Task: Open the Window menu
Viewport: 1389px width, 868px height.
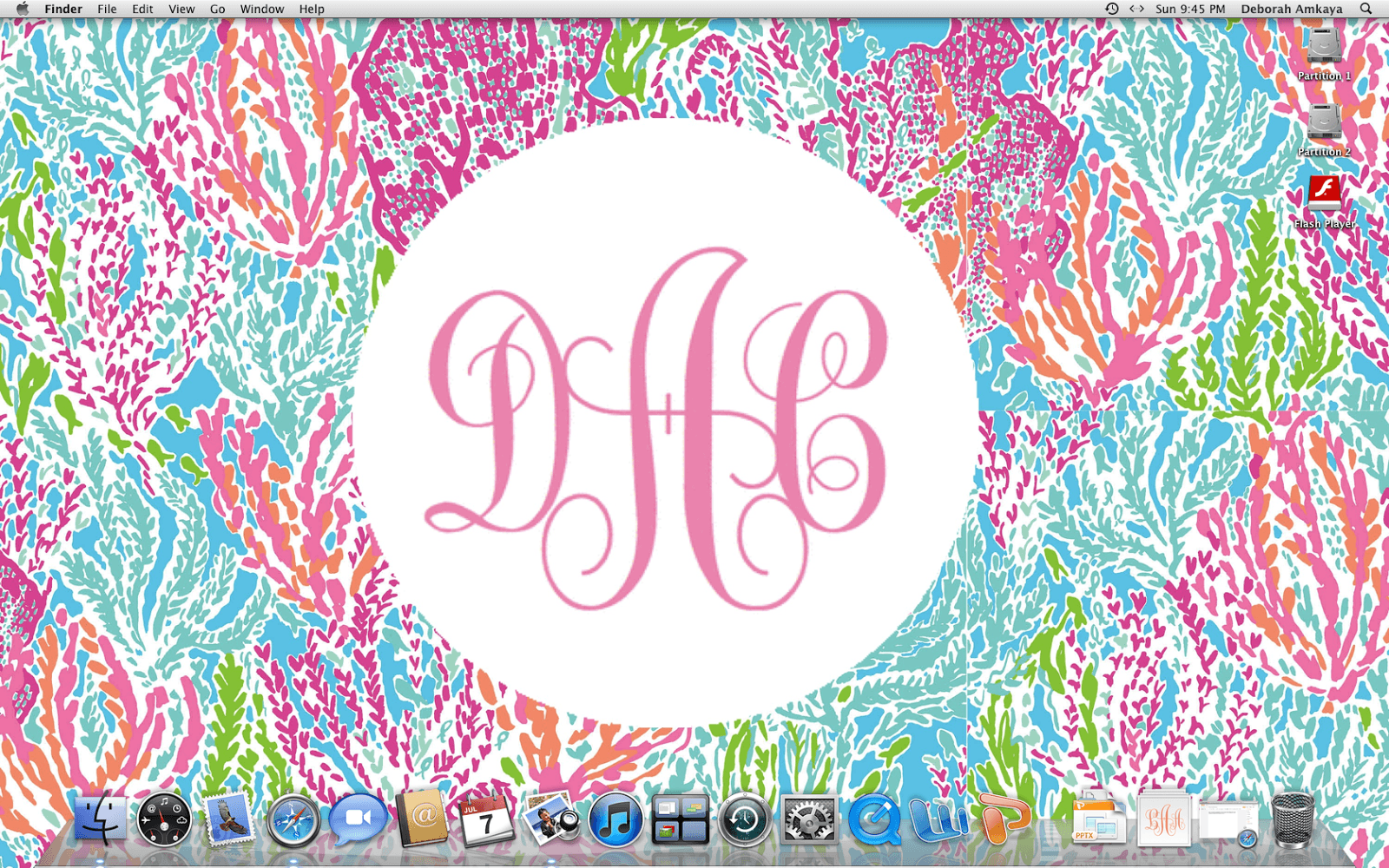Action: pyautogui.click(x=262, y=9)
